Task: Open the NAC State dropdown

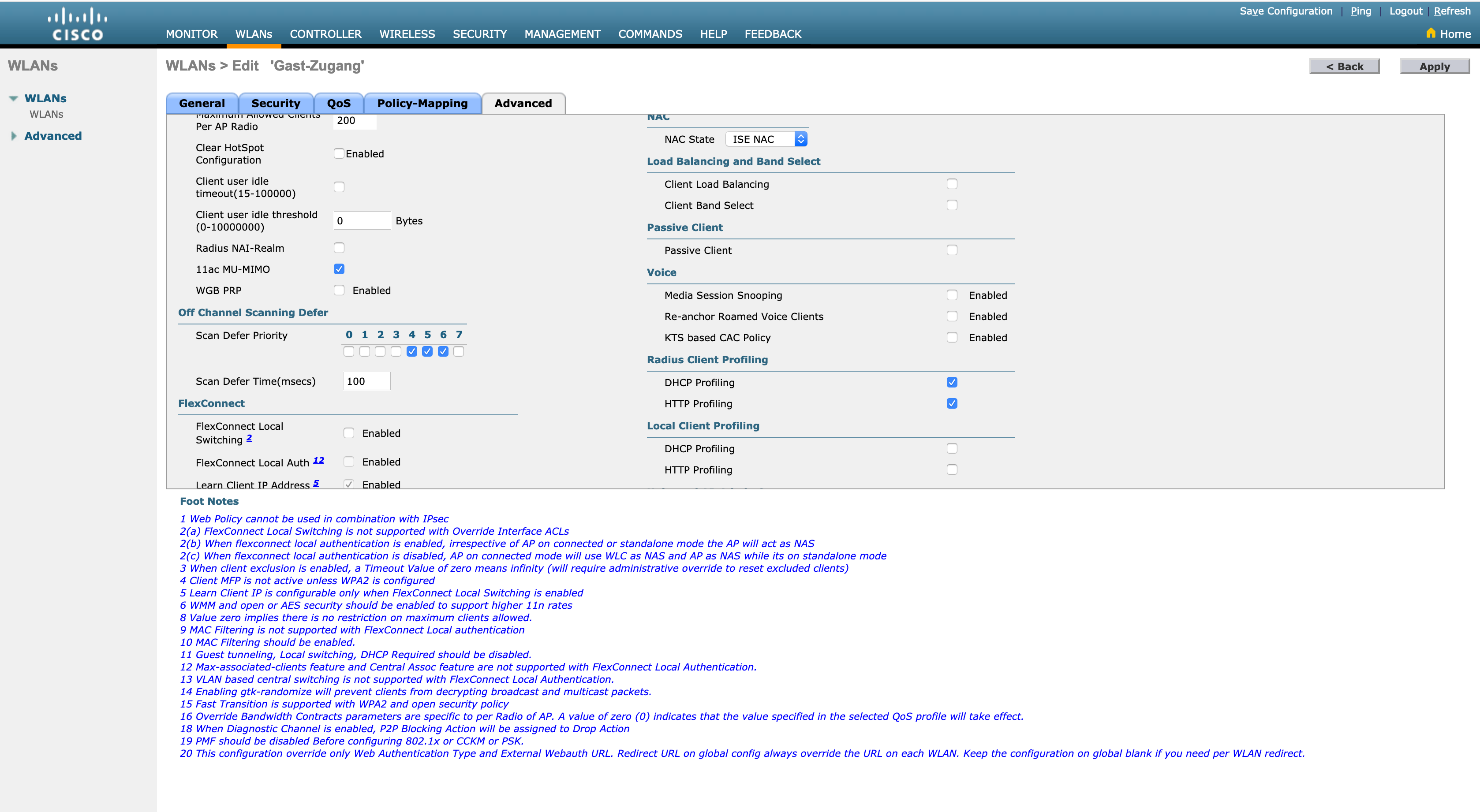Action: coord(766,139)
